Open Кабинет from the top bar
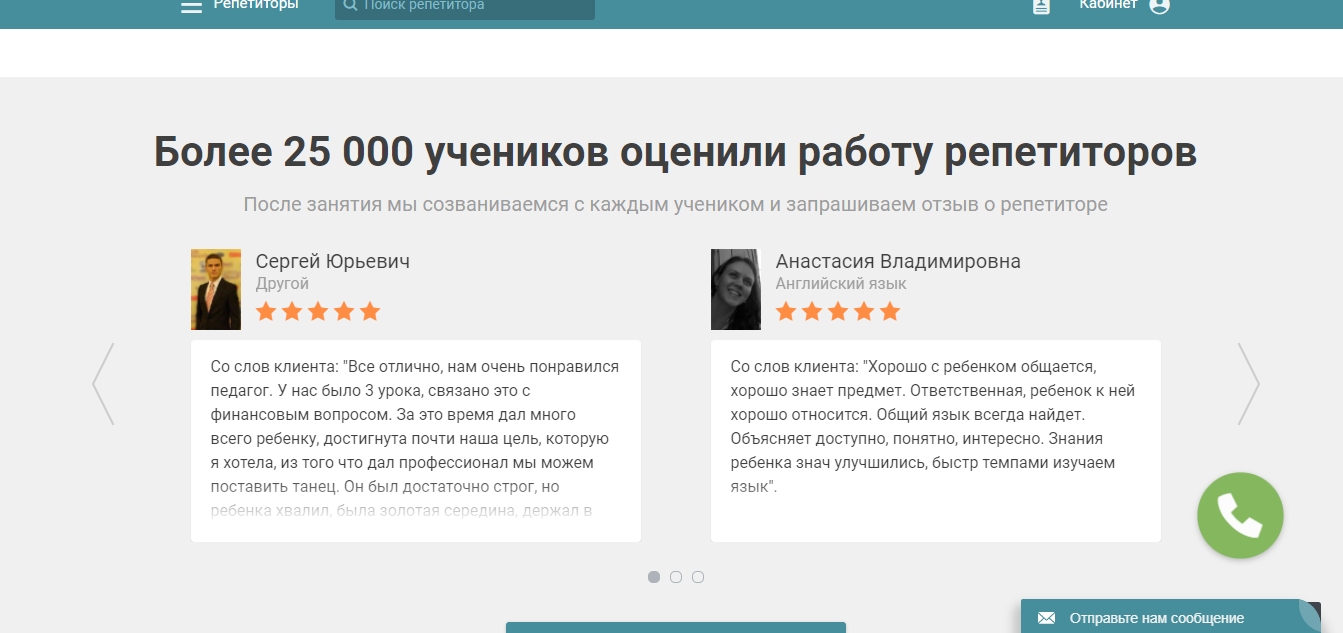 point(1107,4)
